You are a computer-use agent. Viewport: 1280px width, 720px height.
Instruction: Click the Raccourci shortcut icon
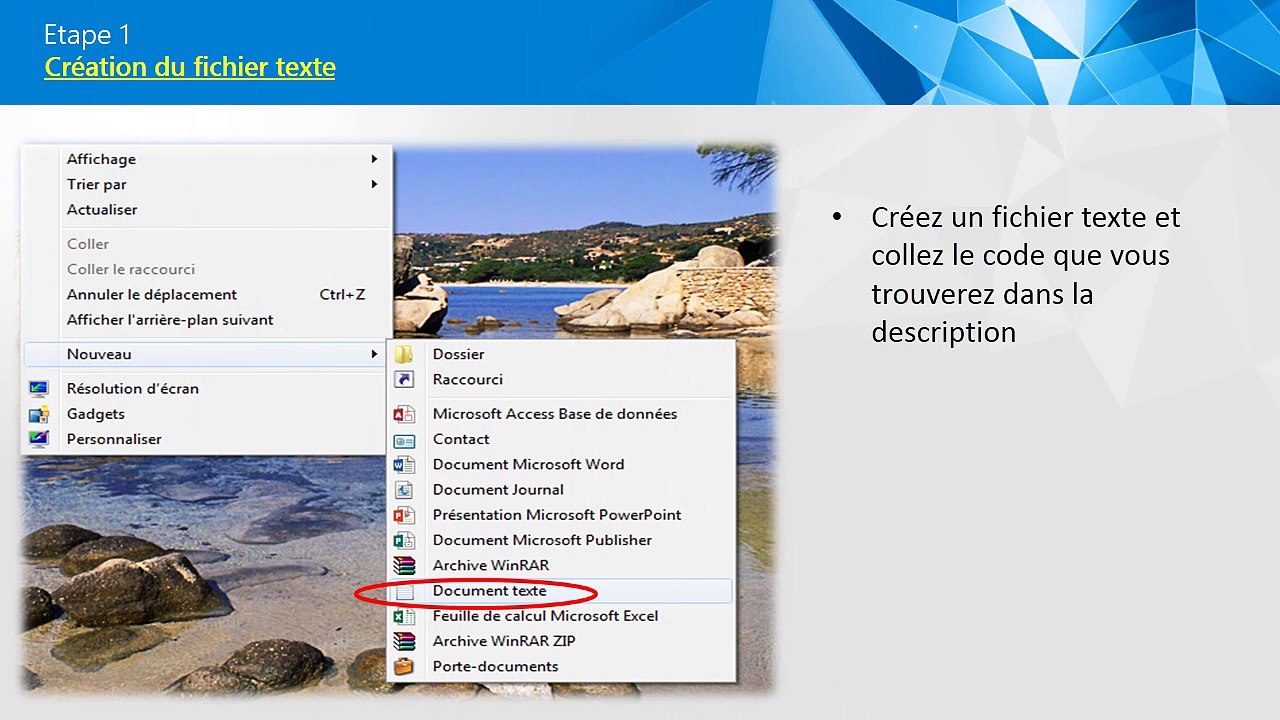[x=404, y=379]
